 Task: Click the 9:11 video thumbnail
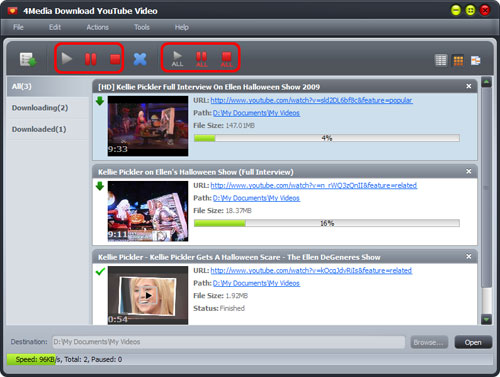point(148,211)
